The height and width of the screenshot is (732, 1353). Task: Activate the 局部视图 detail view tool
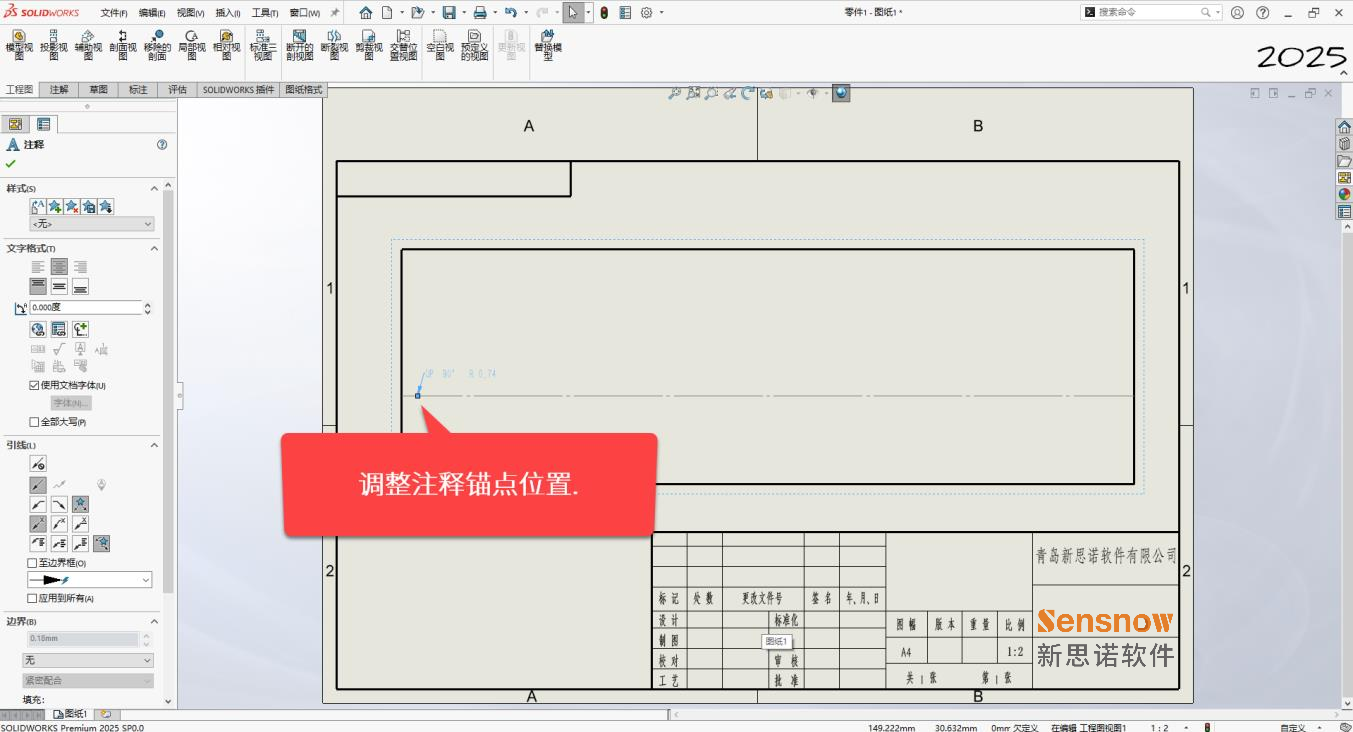tap(192, 45)
